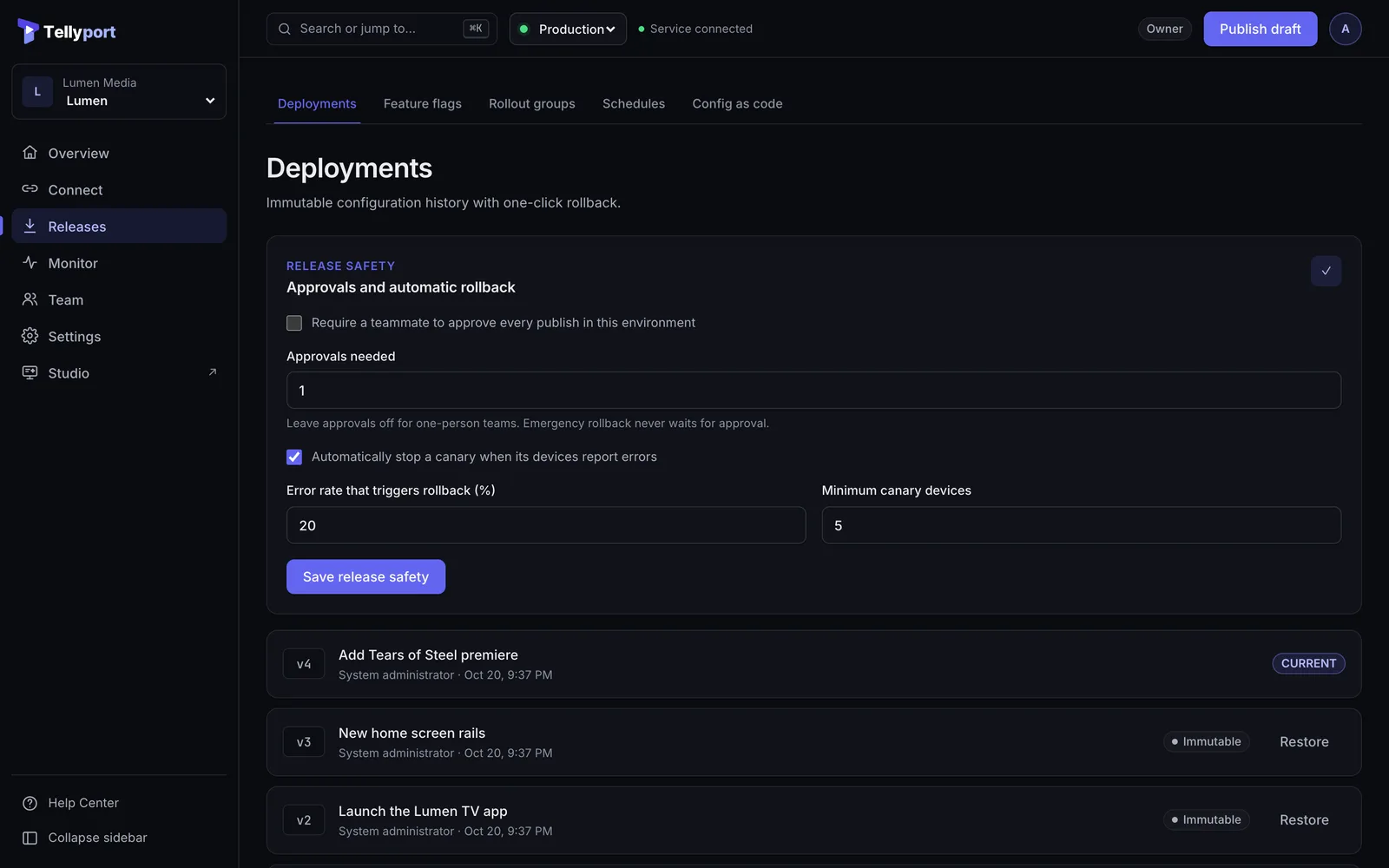This screenshot has width=1389, height=868.
Task: Click the Team people icon
Action: (x=30, y=299)
